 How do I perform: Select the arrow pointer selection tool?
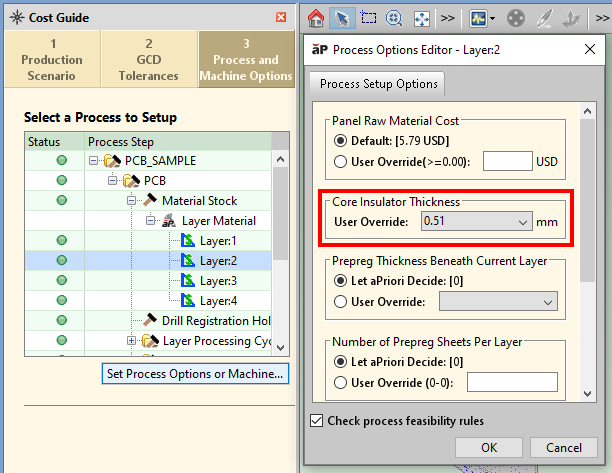[342, 18]
